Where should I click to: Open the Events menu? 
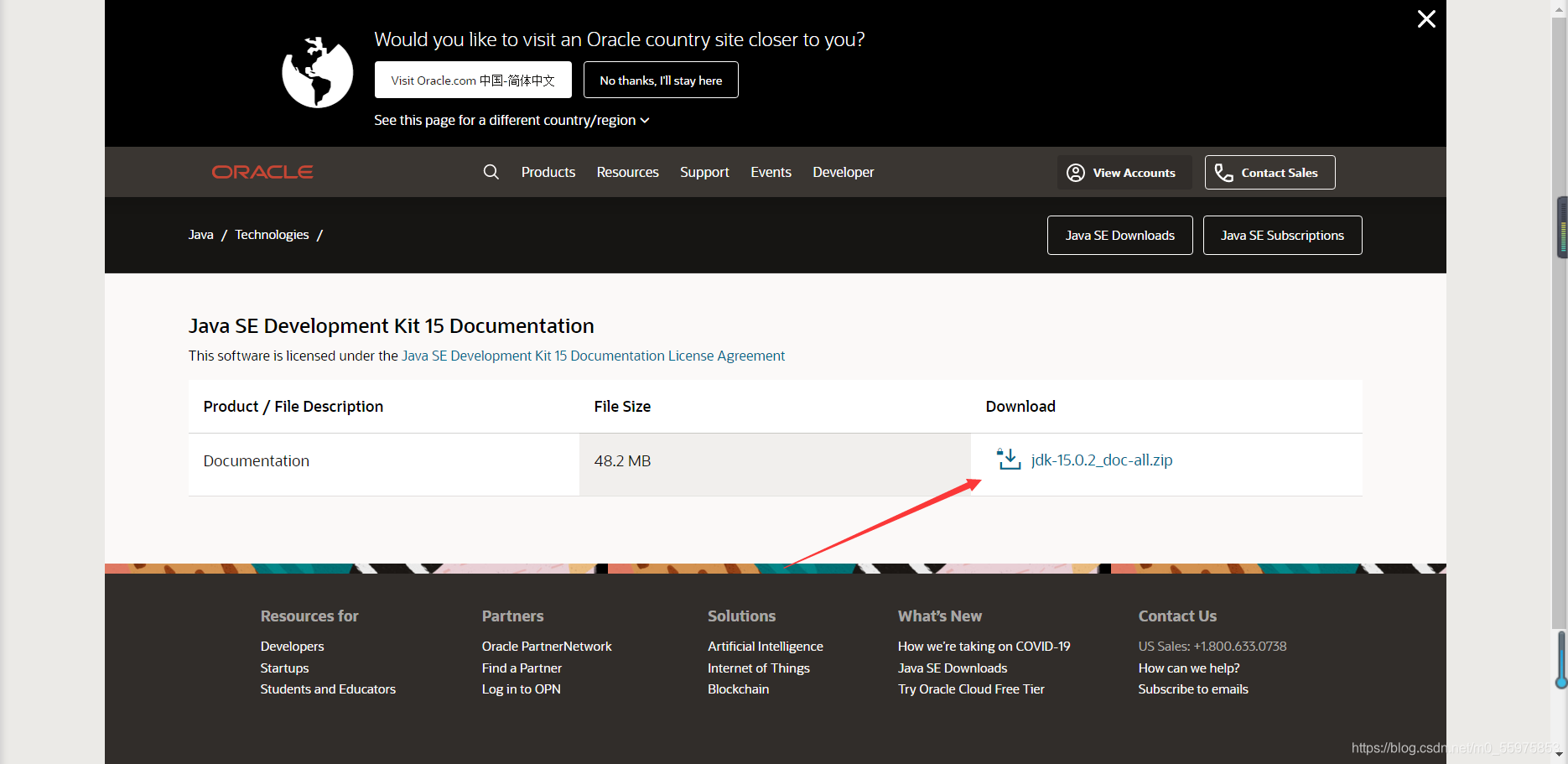[x=771, y=172]
